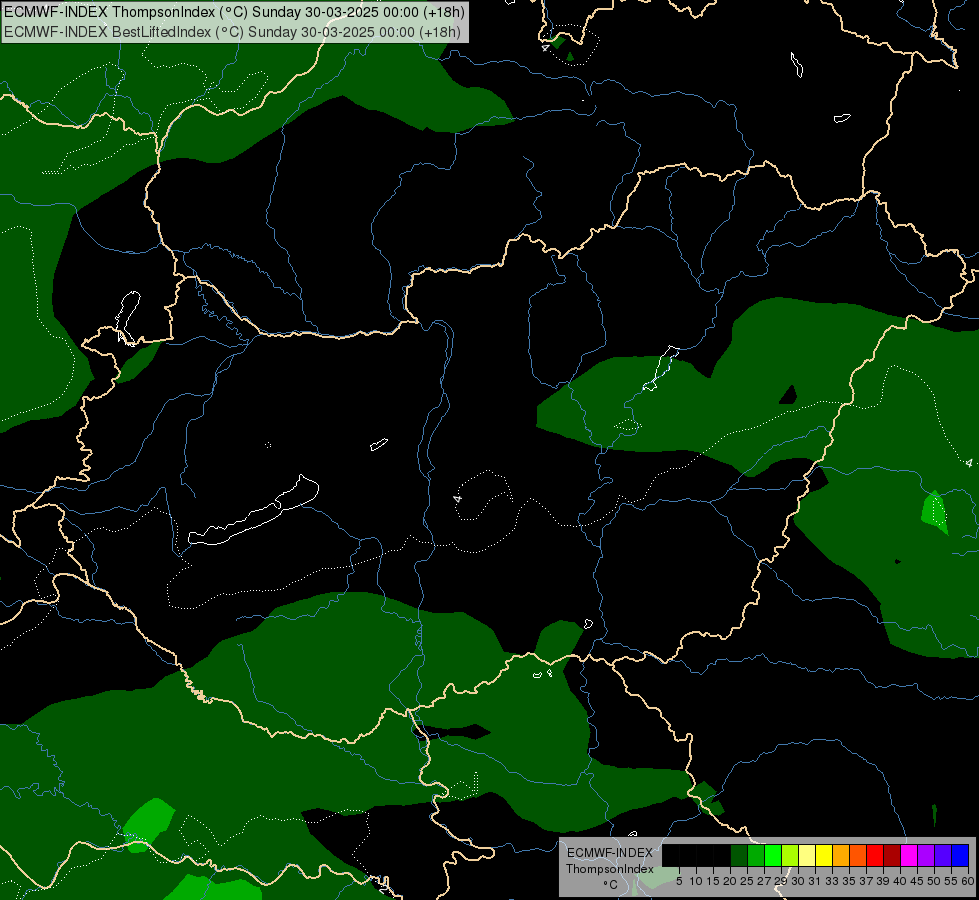Click the legend's ThompsonIndex label
Screen dimensions: 979x900
tap(610, 869)
